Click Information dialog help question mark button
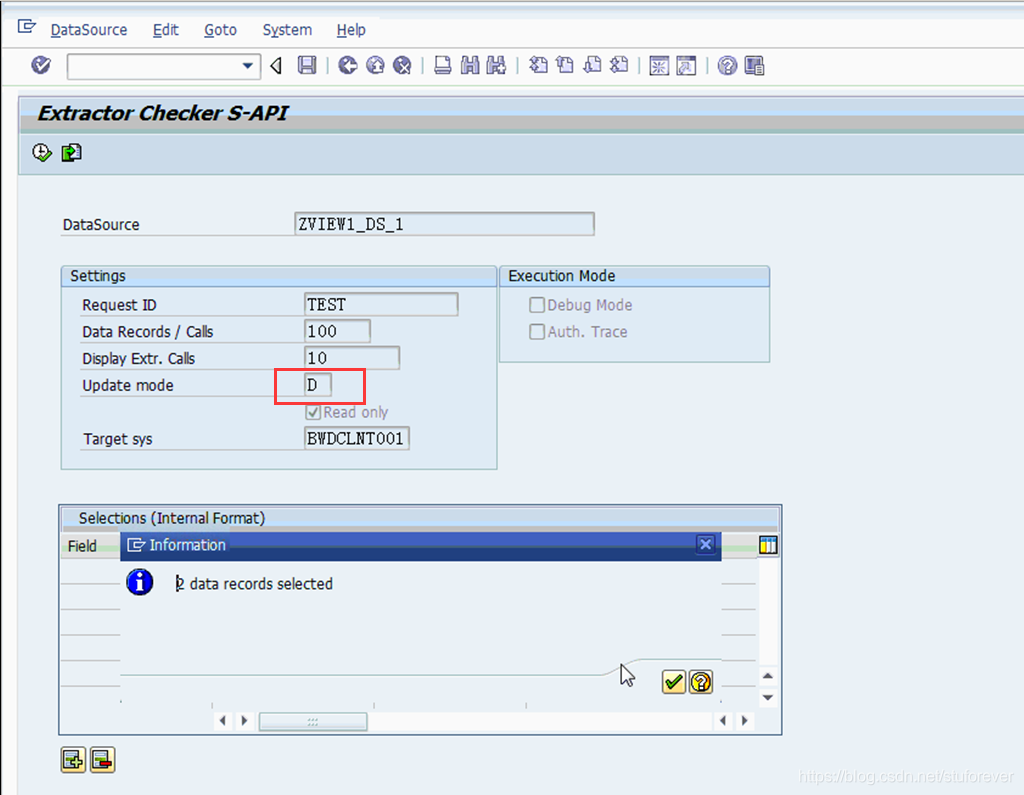1024x795 pixels. coord(701,682)
